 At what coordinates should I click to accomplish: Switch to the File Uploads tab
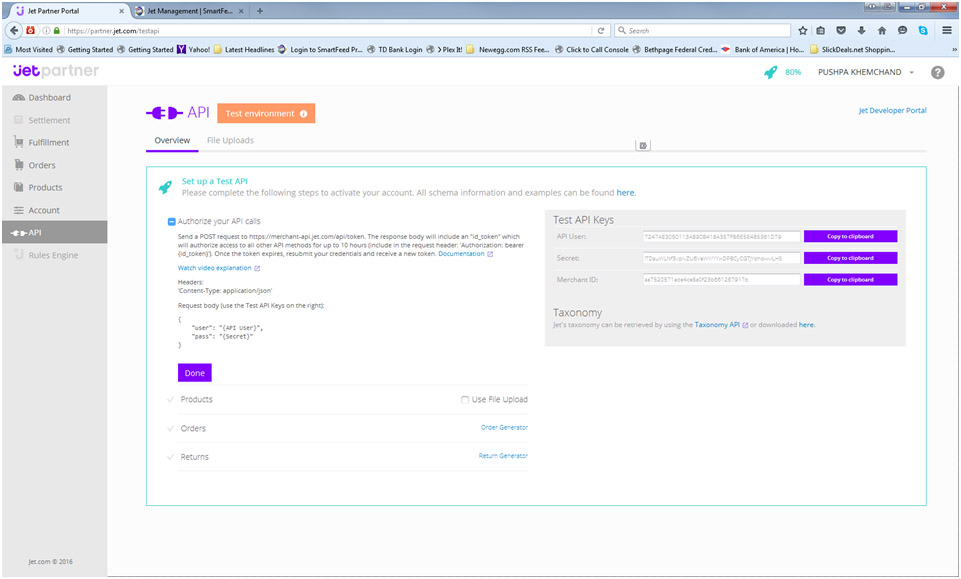230,140
